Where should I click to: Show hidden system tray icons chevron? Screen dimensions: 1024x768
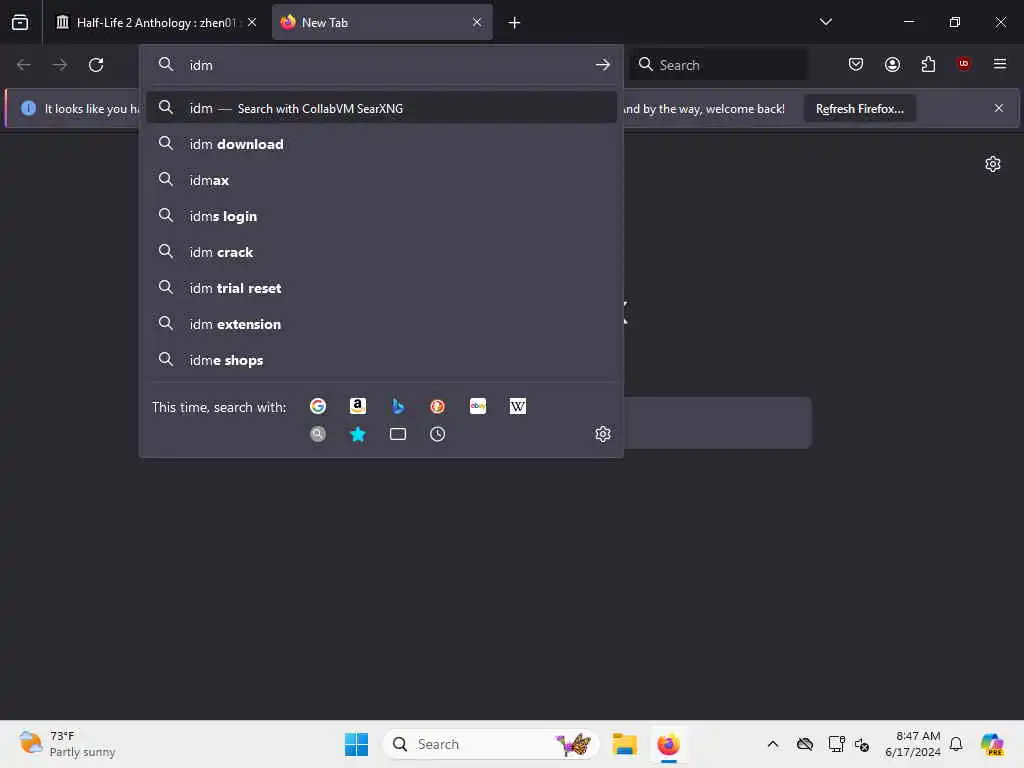coord(773,744)
